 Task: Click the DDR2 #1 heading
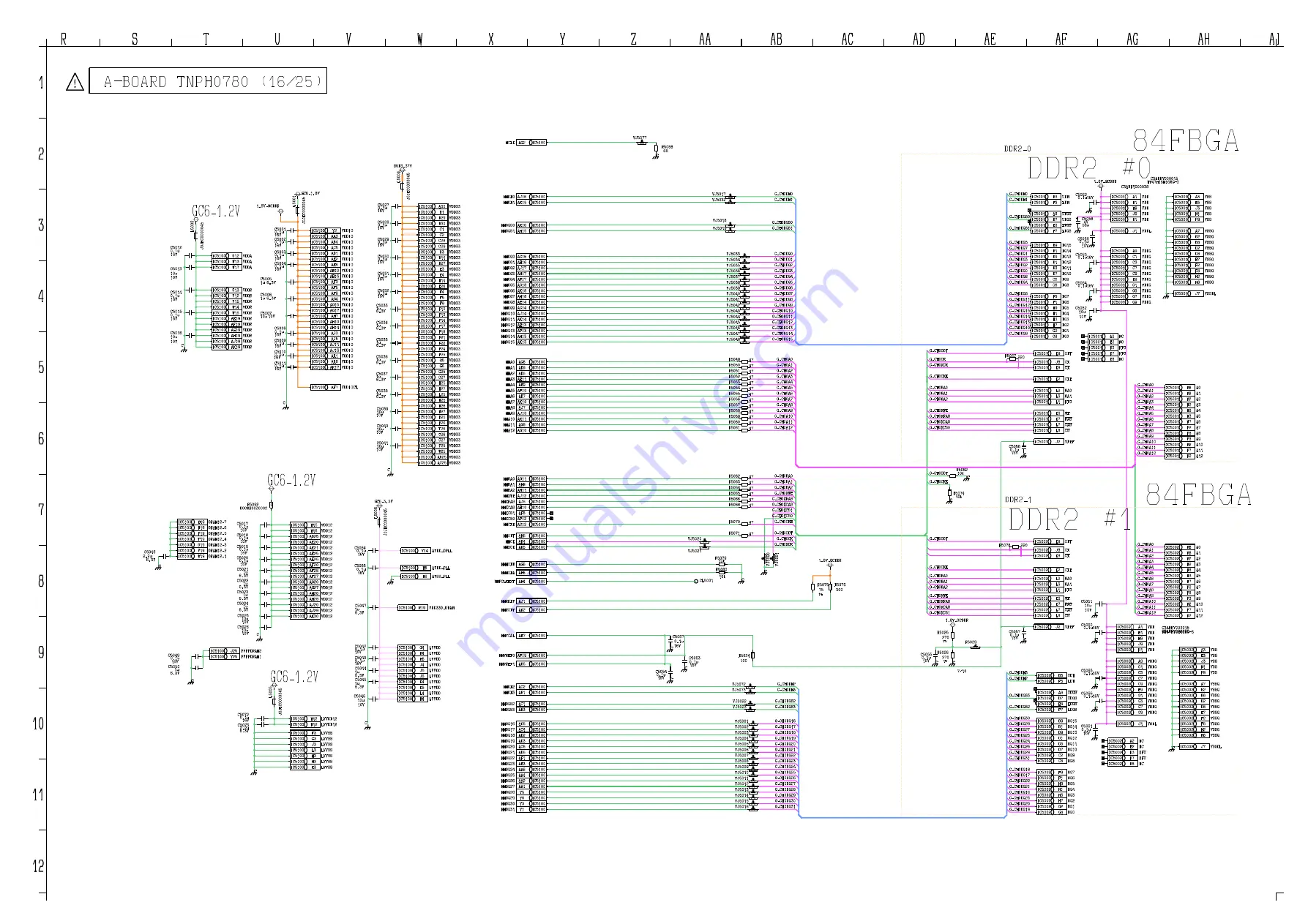pos(1069,520)
